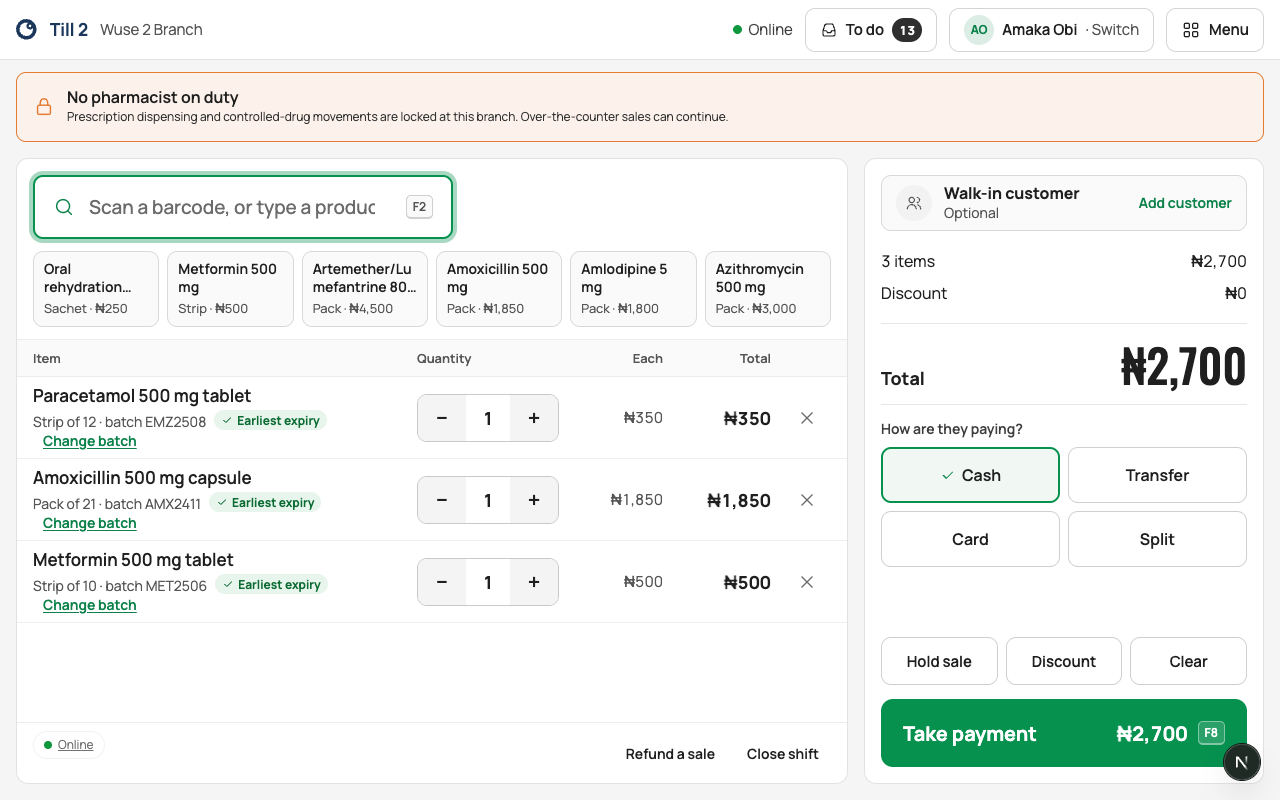
Task: Increase Metformin tablet quantity with plus
Action: (x=534, y=582)
